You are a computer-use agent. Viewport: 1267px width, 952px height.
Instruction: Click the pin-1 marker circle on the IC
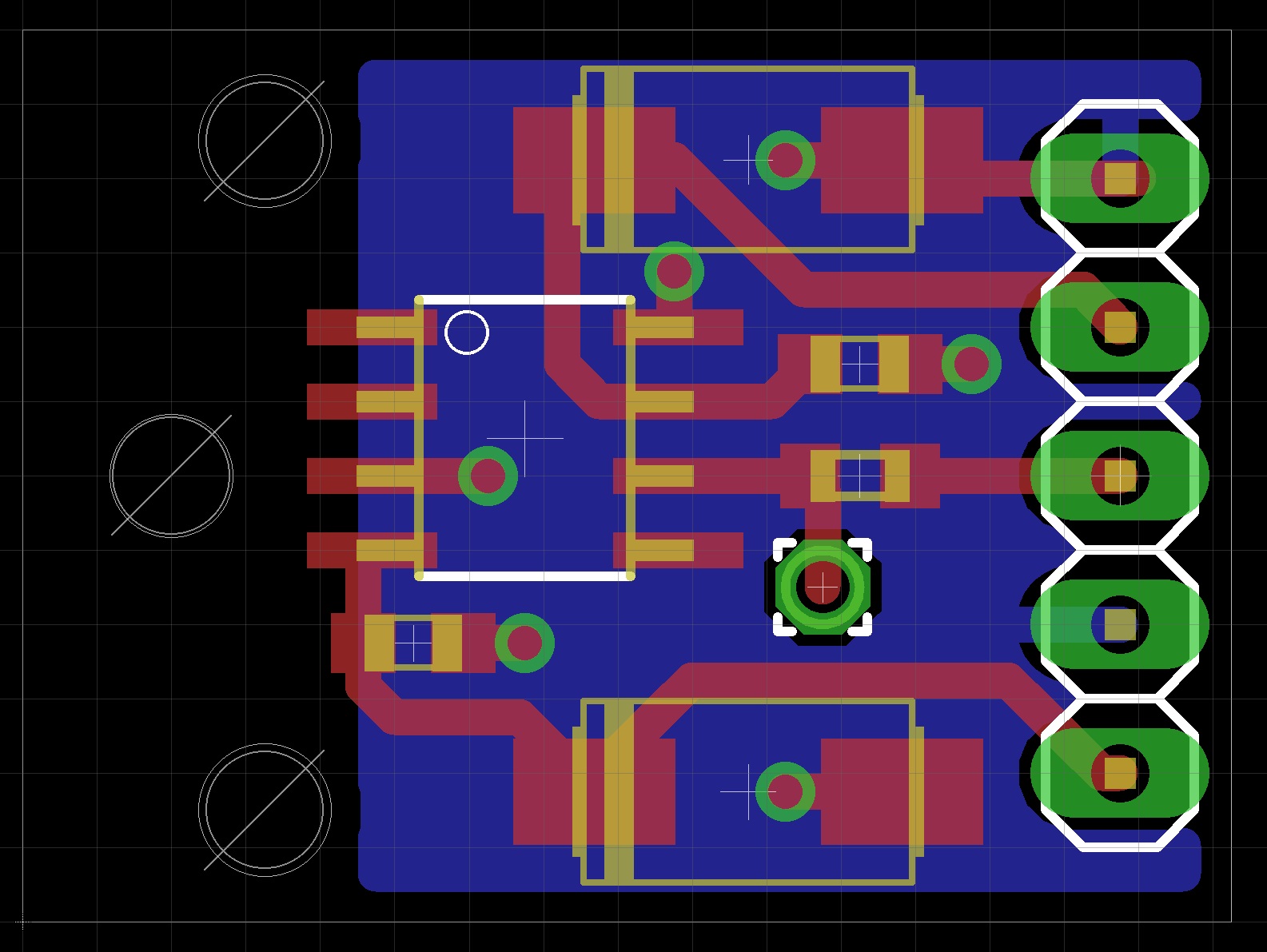[466, 333]
